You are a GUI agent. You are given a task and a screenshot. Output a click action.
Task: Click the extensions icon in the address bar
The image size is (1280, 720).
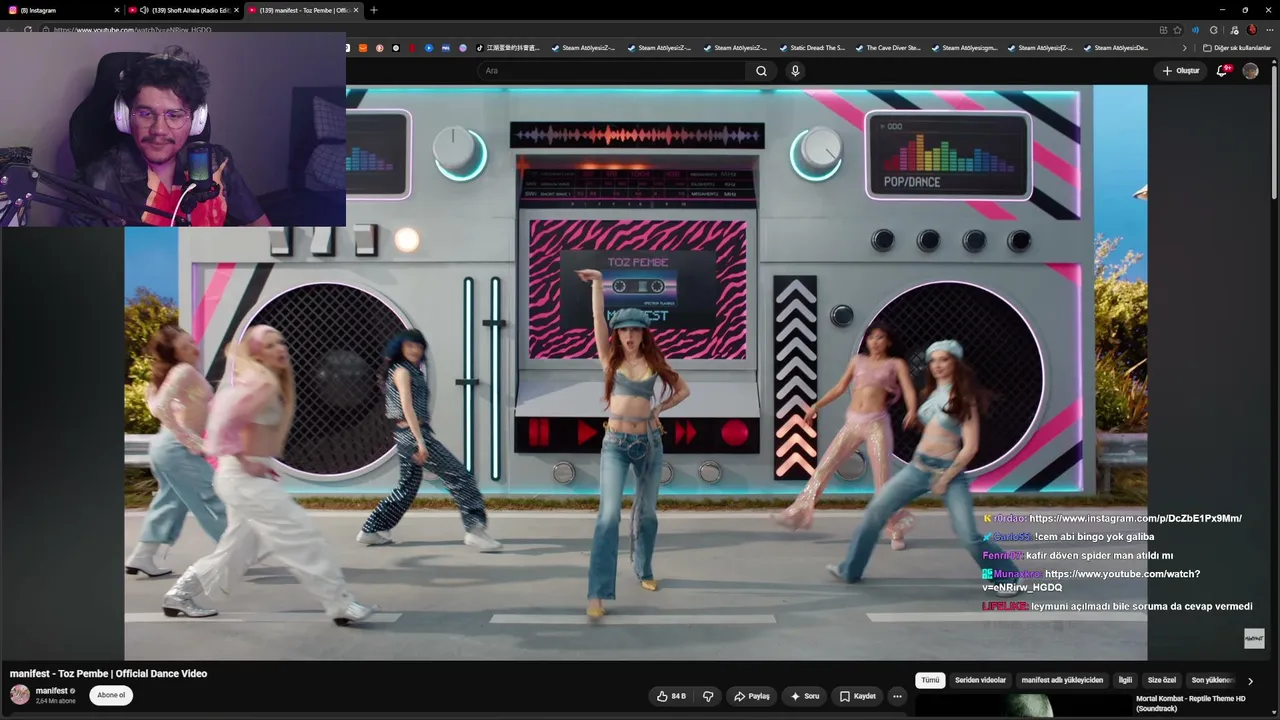[x=1214, y=30]
